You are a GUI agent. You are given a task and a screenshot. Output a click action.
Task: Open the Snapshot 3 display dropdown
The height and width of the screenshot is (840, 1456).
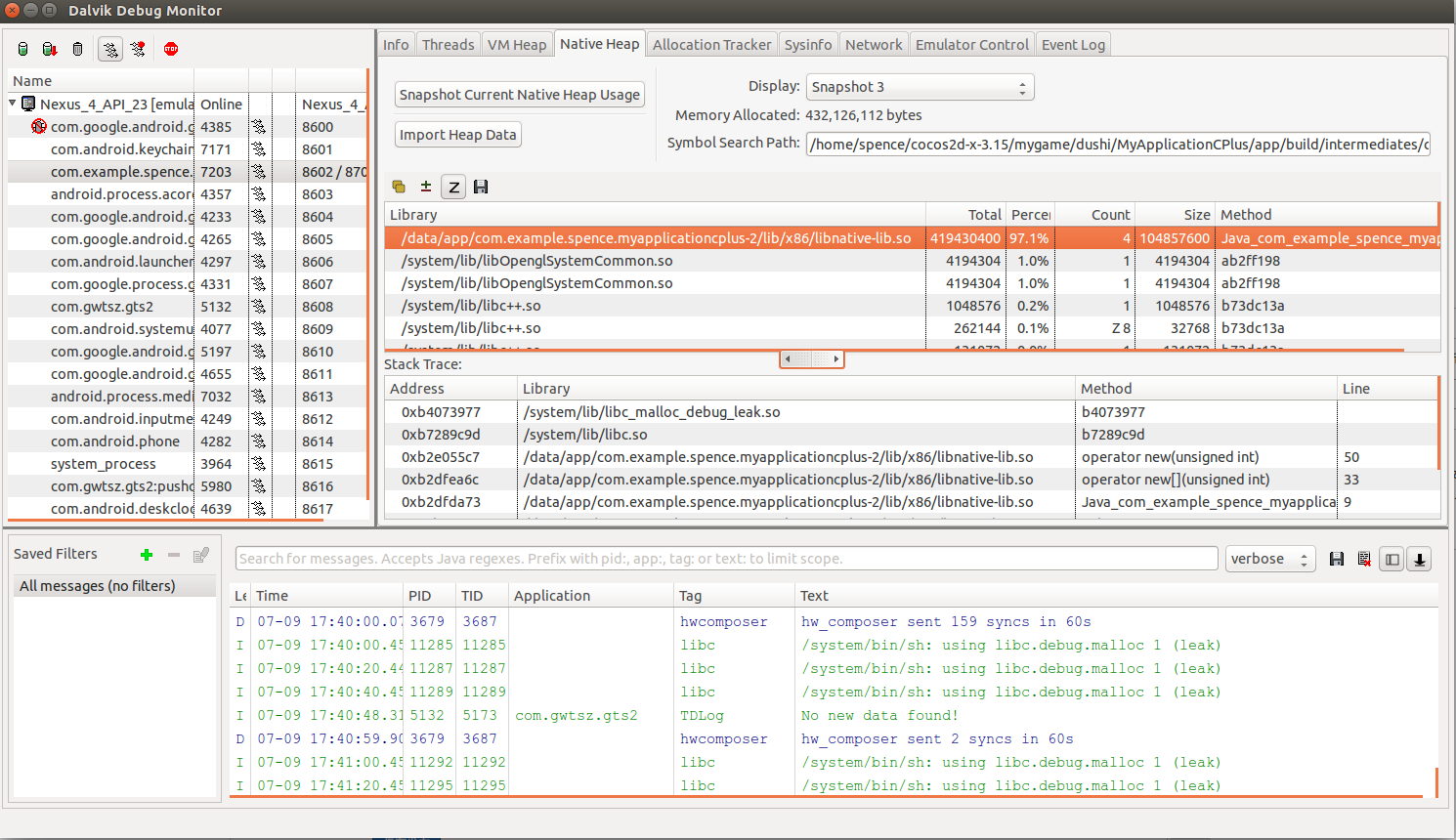919,87
